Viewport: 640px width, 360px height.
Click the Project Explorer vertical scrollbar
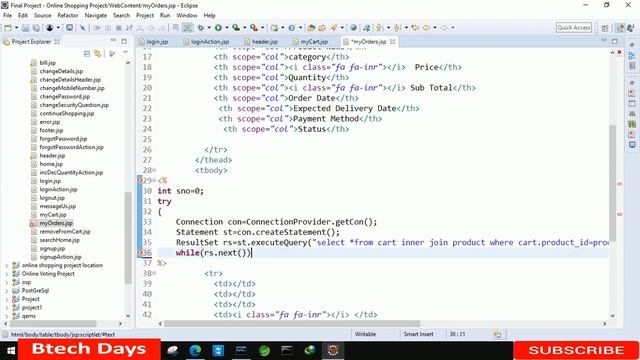(128, 237)
